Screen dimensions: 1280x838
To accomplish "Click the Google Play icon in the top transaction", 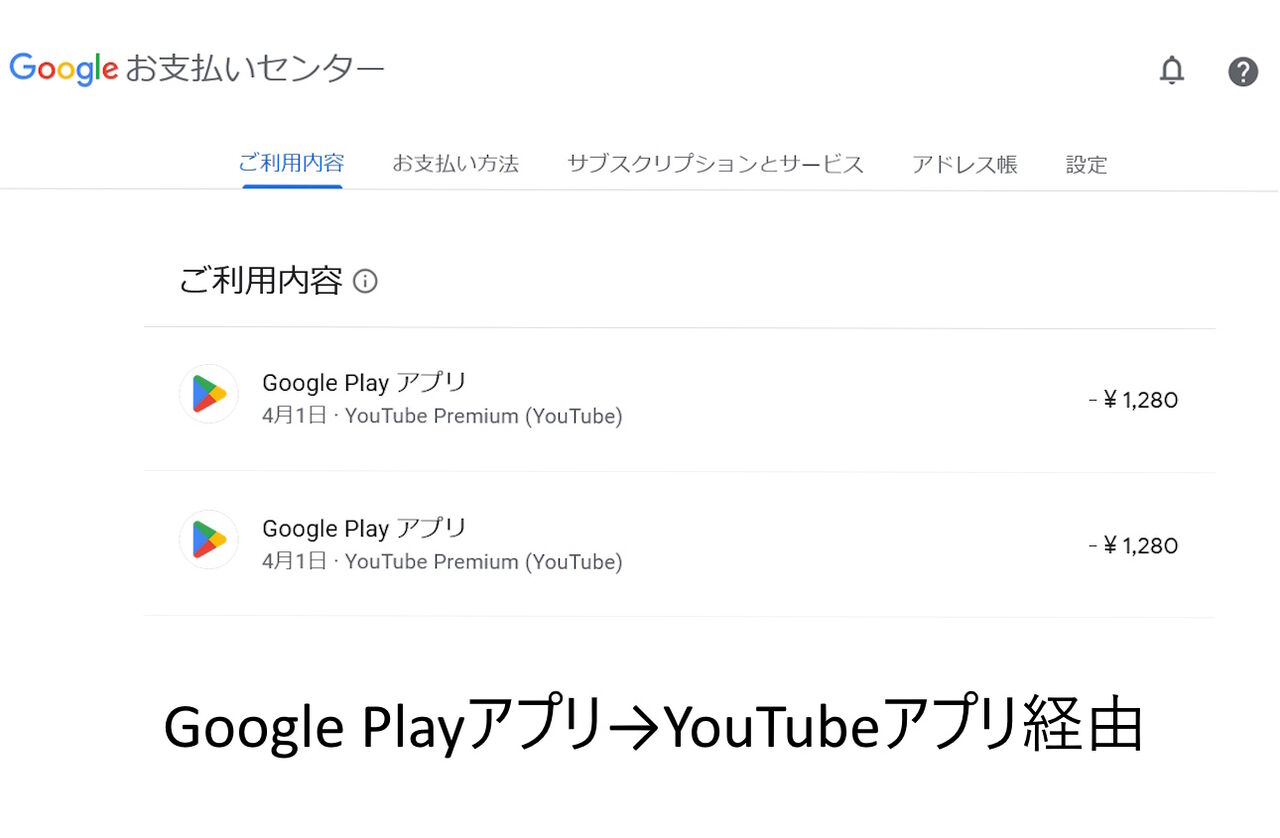I will pyautogui.click(x=209, y=394).
